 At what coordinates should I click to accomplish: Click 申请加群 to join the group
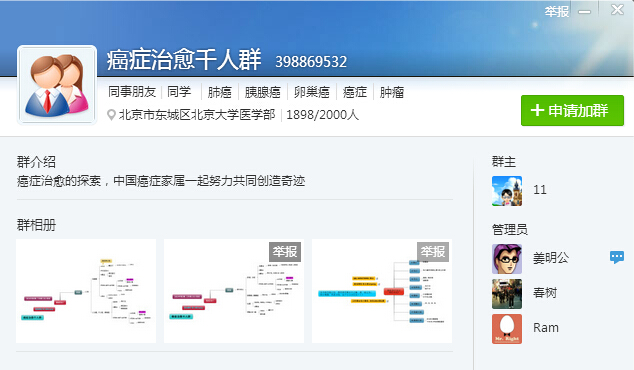point(572,110)
